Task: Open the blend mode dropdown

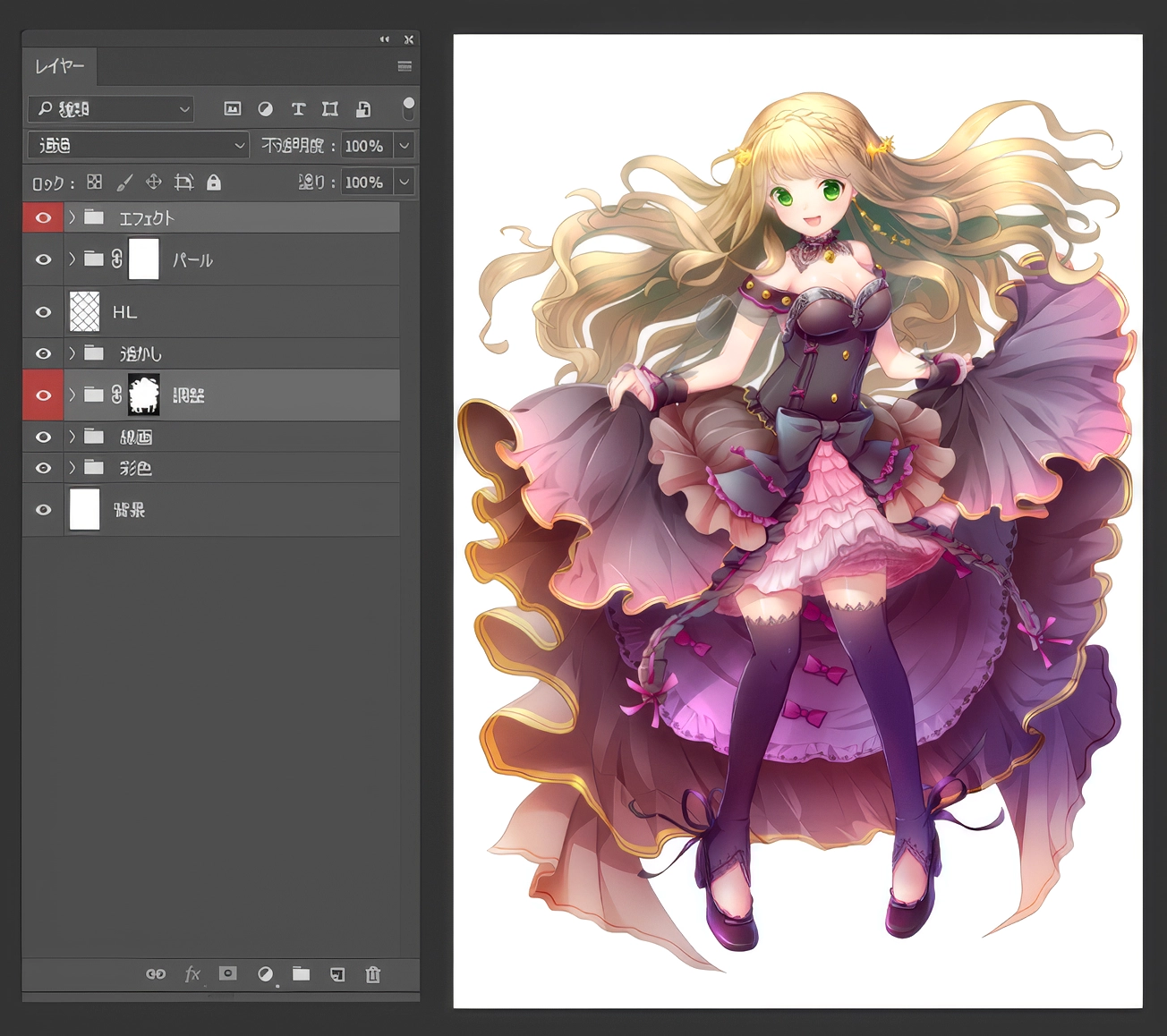Action: pyautogui.click(x=139, y=145)
